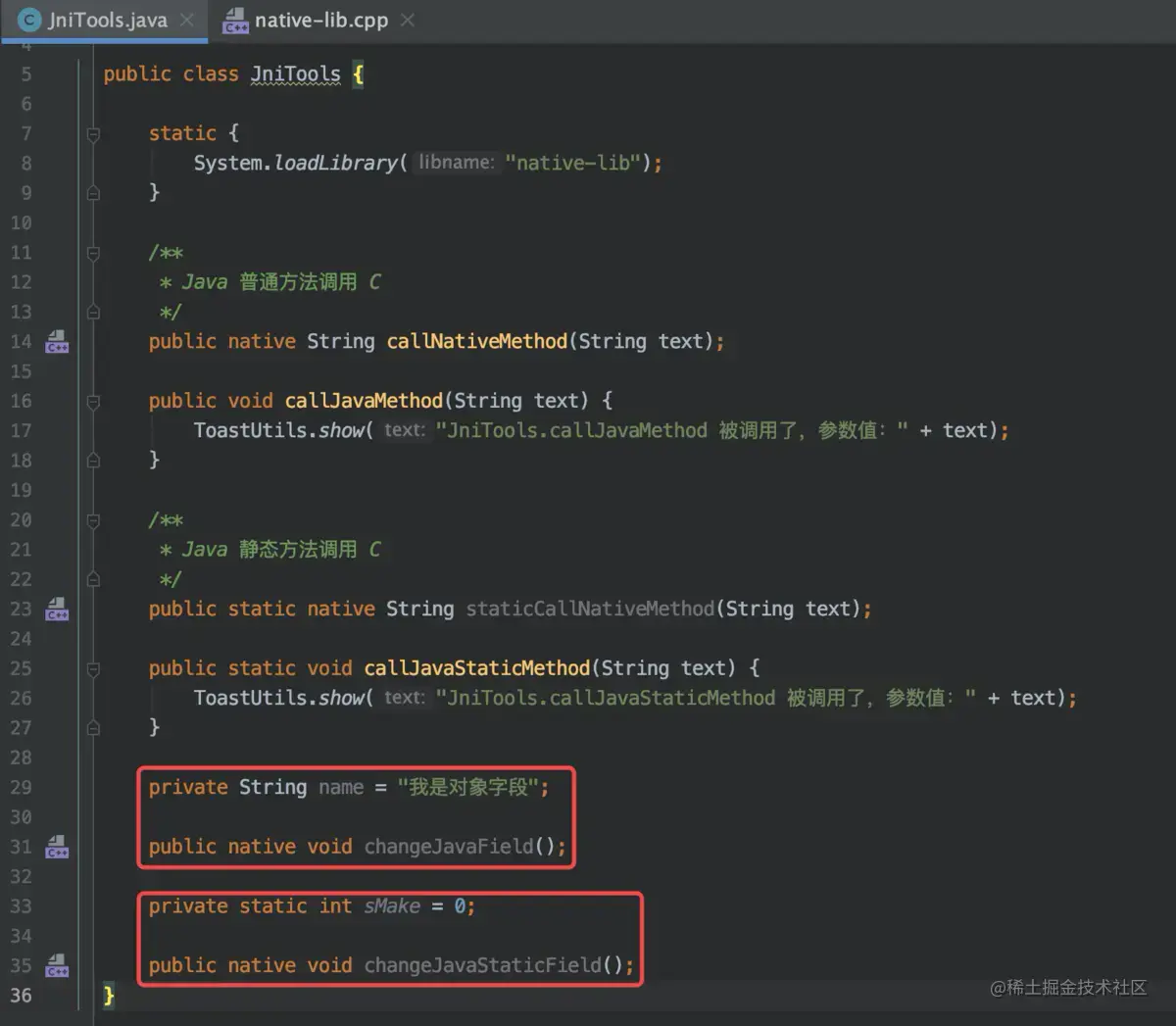Click the staticCallNativeMethod declaration

point(590,609)
